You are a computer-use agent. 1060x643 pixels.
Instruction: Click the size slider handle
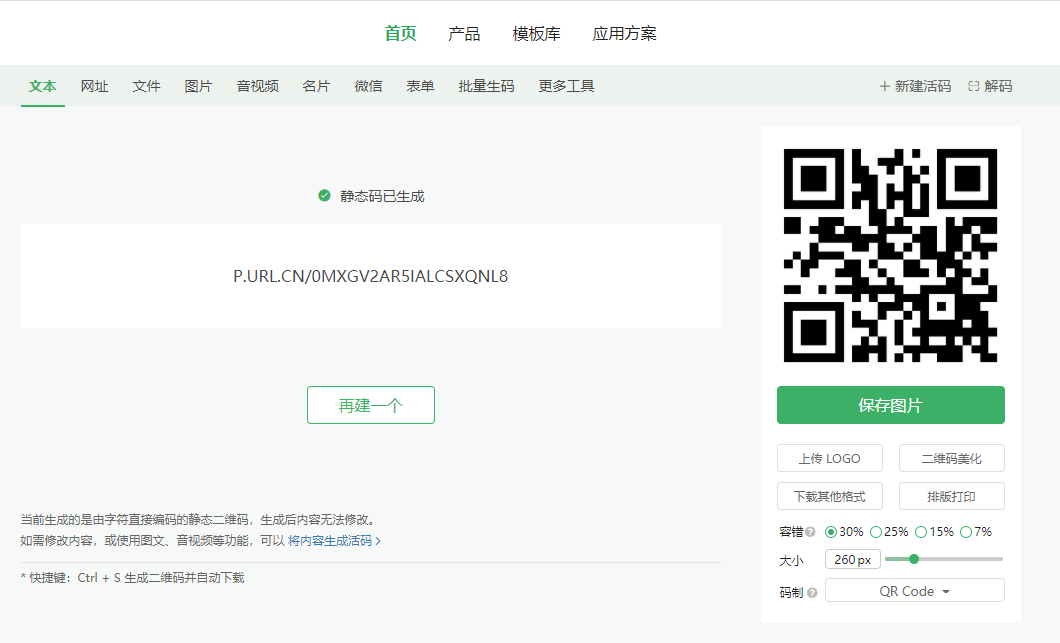pyautogui.click(x=914, y=559)
